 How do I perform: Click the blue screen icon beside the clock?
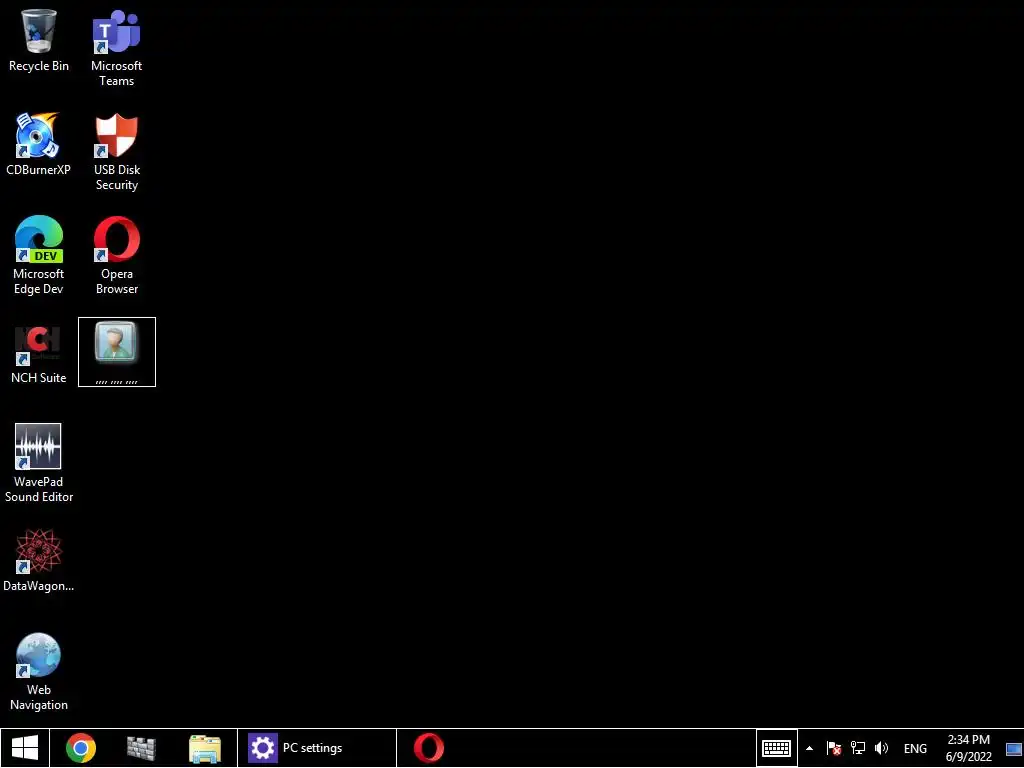(1014, 748)
